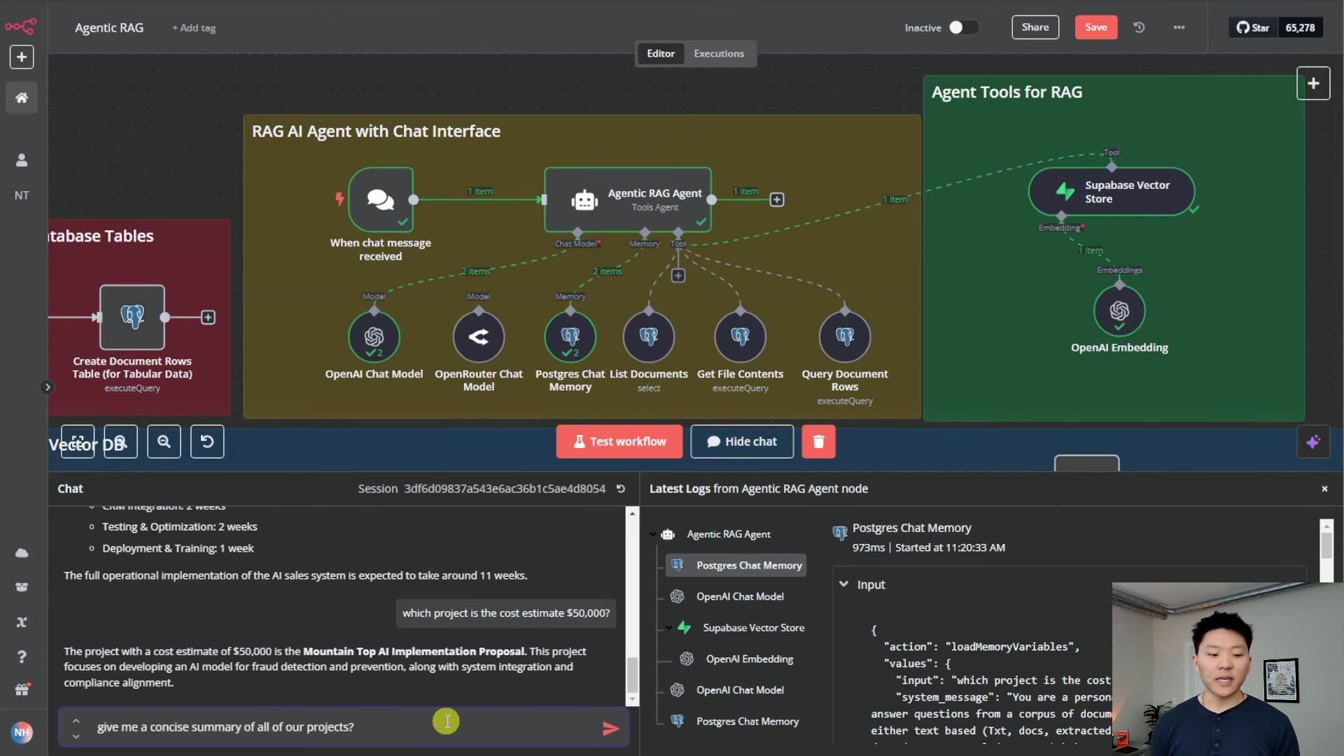Image resolution: width=1344 pixels, height=756 pixels.
Task: Click the fit-to-view canvas button
Action: [77, 442]
